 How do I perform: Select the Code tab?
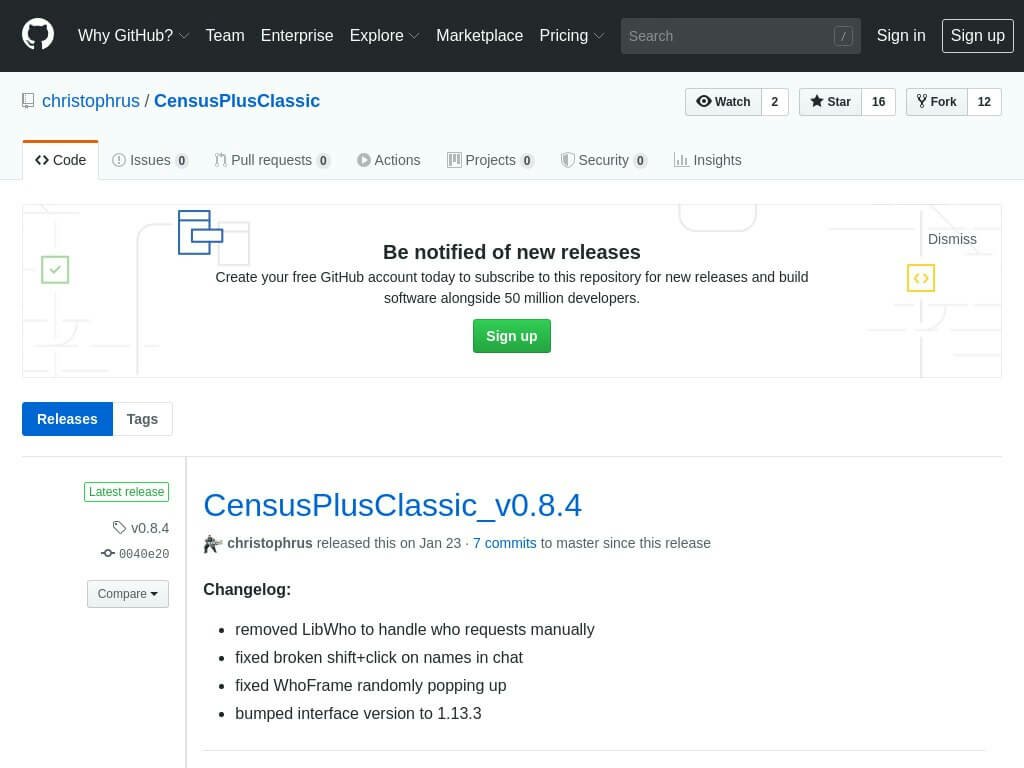tap(61, 160)
